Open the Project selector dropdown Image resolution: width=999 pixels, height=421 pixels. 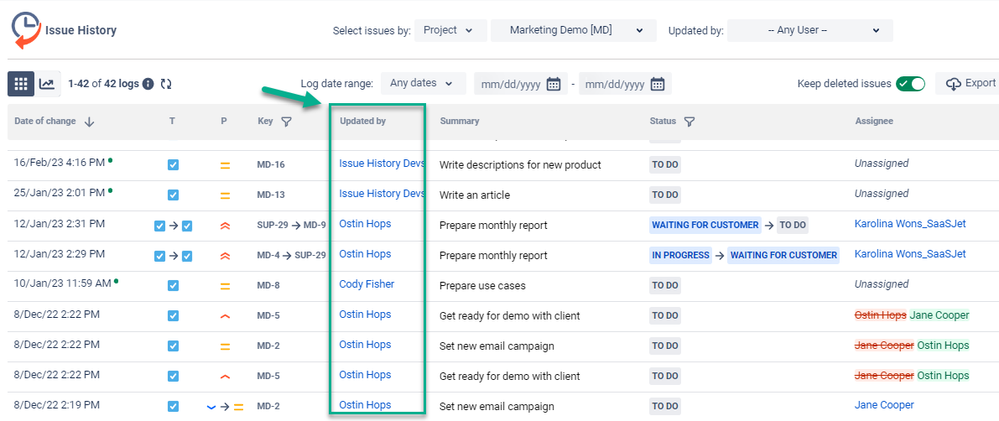[x=450, y=31]
